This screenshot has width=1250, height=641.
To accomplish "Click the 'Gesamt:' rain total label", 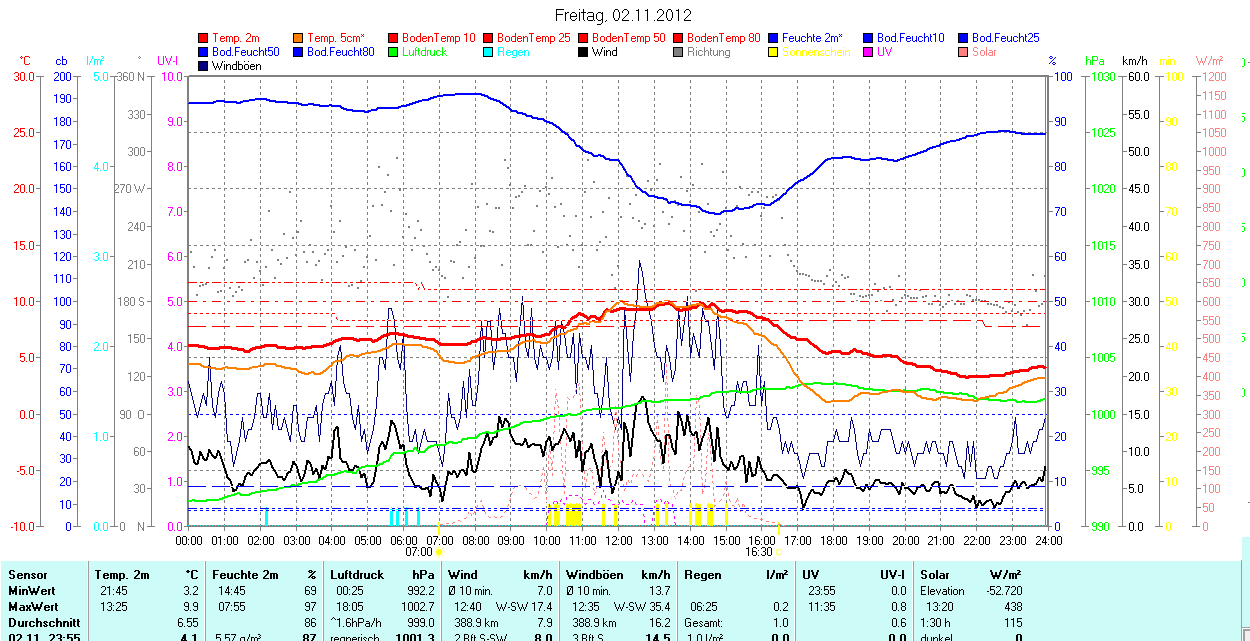I will 704,622.
